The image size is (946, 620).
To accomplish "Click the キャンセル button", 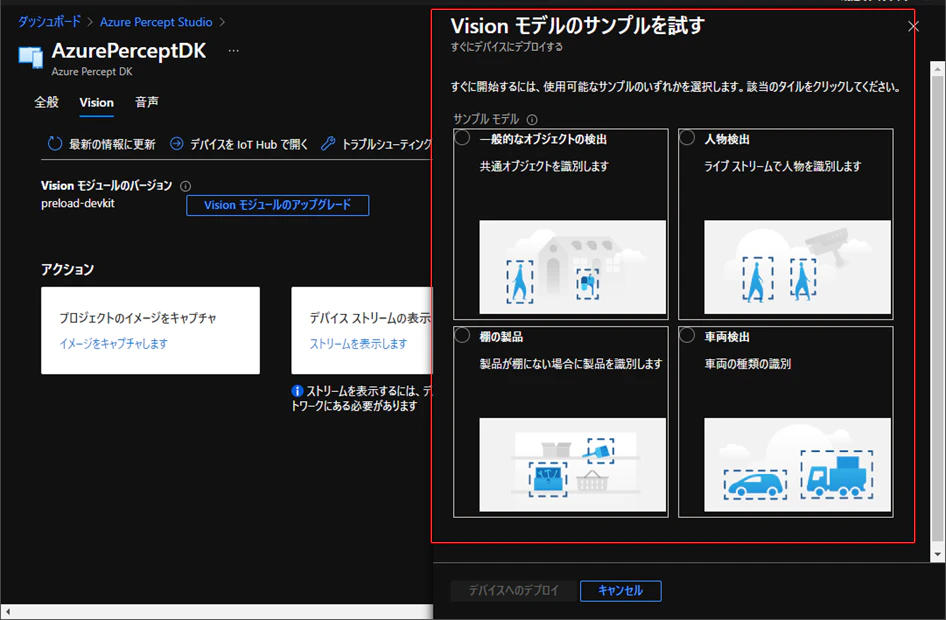I will (x=621, y=590).
